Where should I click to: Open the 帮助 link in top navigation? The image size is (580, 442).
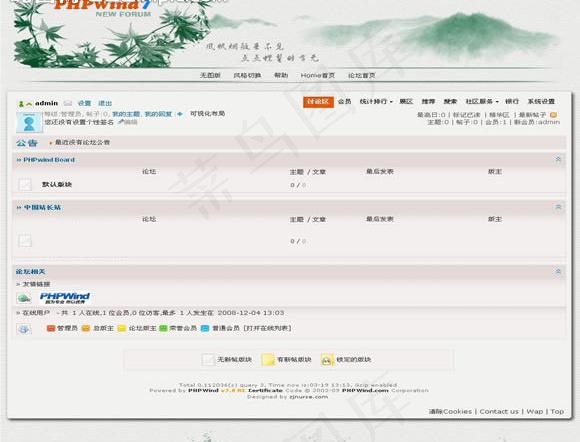tap(281, 75)
